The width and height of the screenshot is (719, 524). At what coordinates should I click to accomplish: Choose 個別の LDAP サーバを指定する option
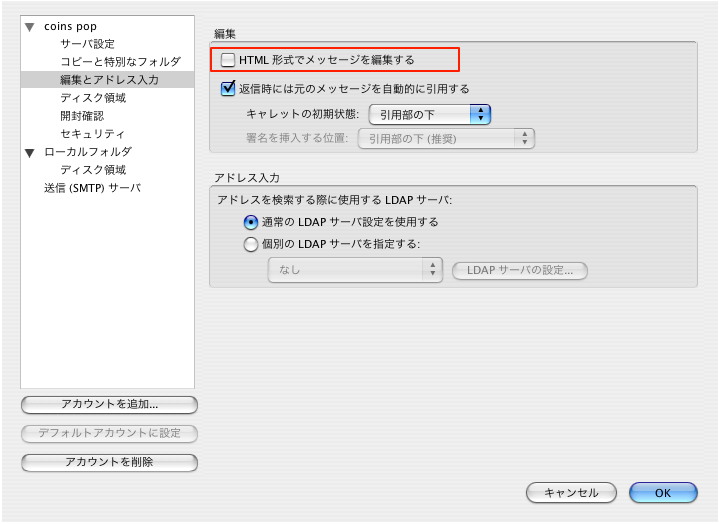coord(251,243)
